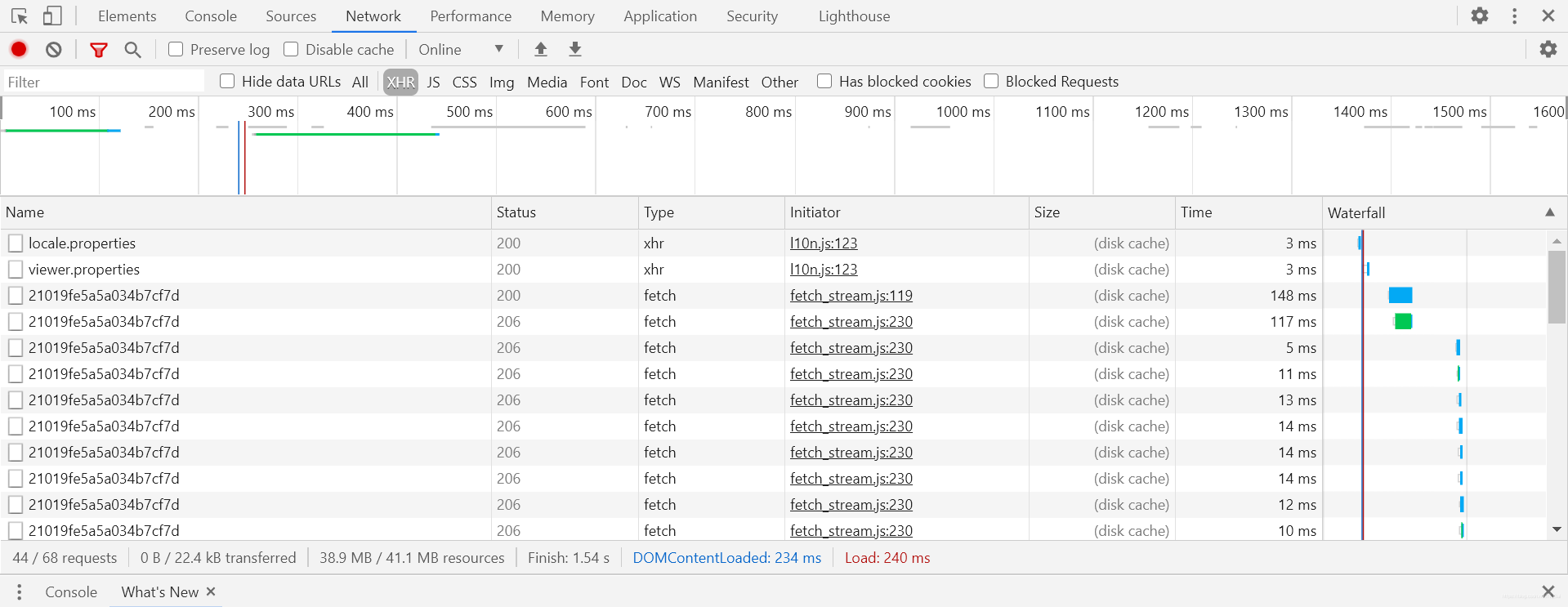Image resolution: width=1568 pixels, height=607 pixels.
Task: Close the What's New tab
Action: point(211,591)
